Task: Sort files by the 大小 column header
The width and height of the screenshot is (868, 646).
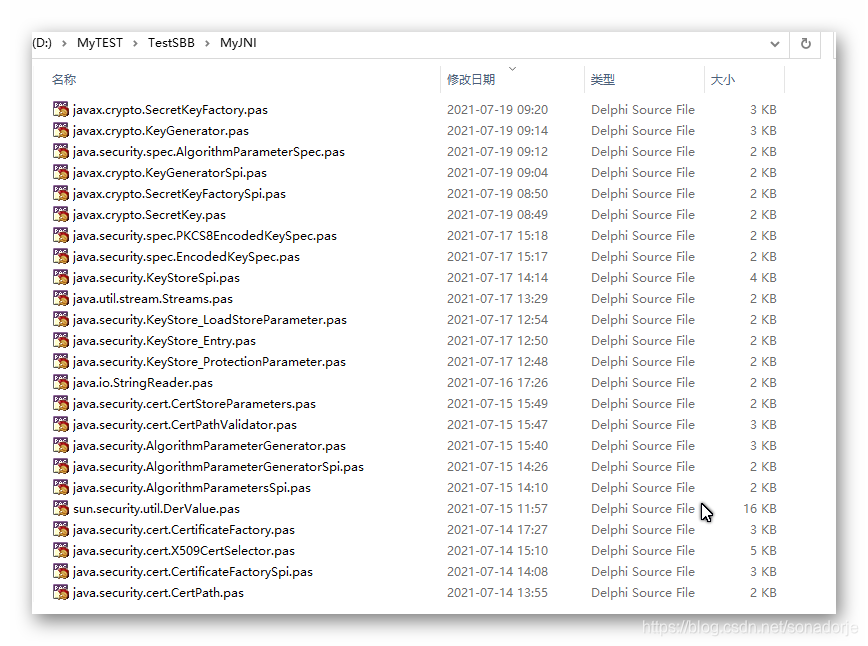Action: pos(722,80)
